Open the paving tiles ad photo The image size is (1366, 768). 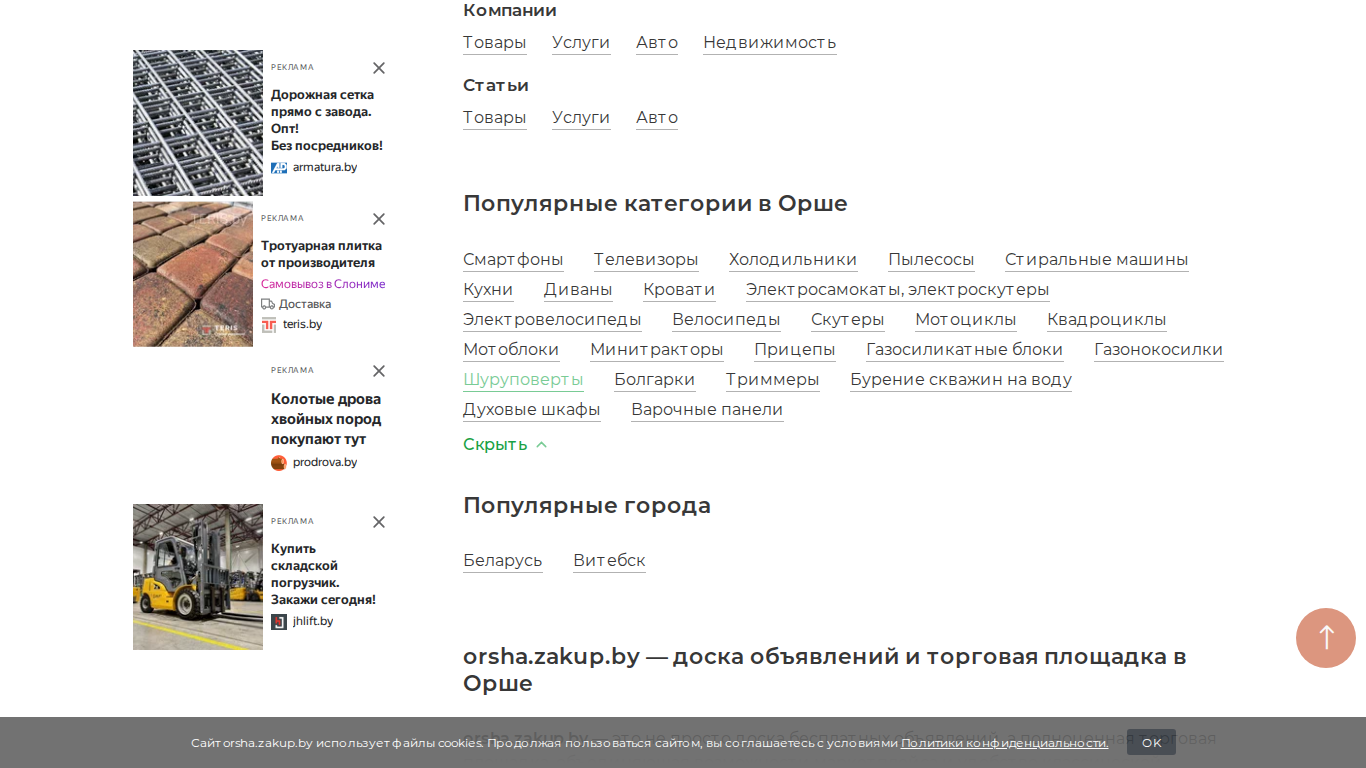193,274
